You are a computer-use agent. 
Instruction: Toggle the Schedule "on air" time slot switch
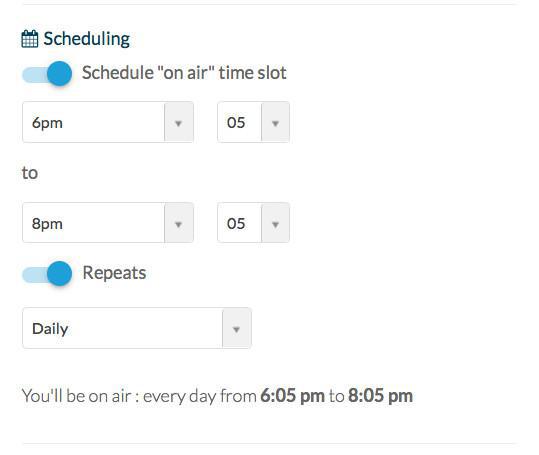47,74
